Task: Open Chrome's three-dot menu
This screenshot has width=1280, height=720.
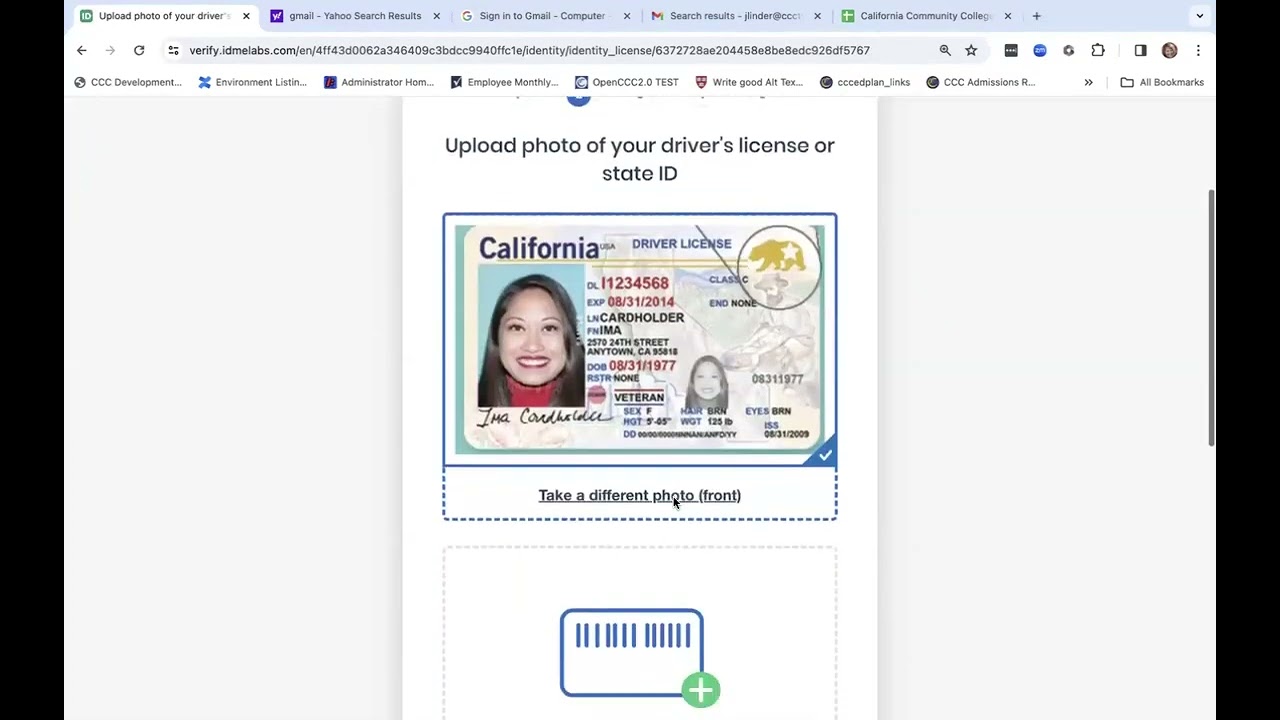Action: coord(1198,50)
